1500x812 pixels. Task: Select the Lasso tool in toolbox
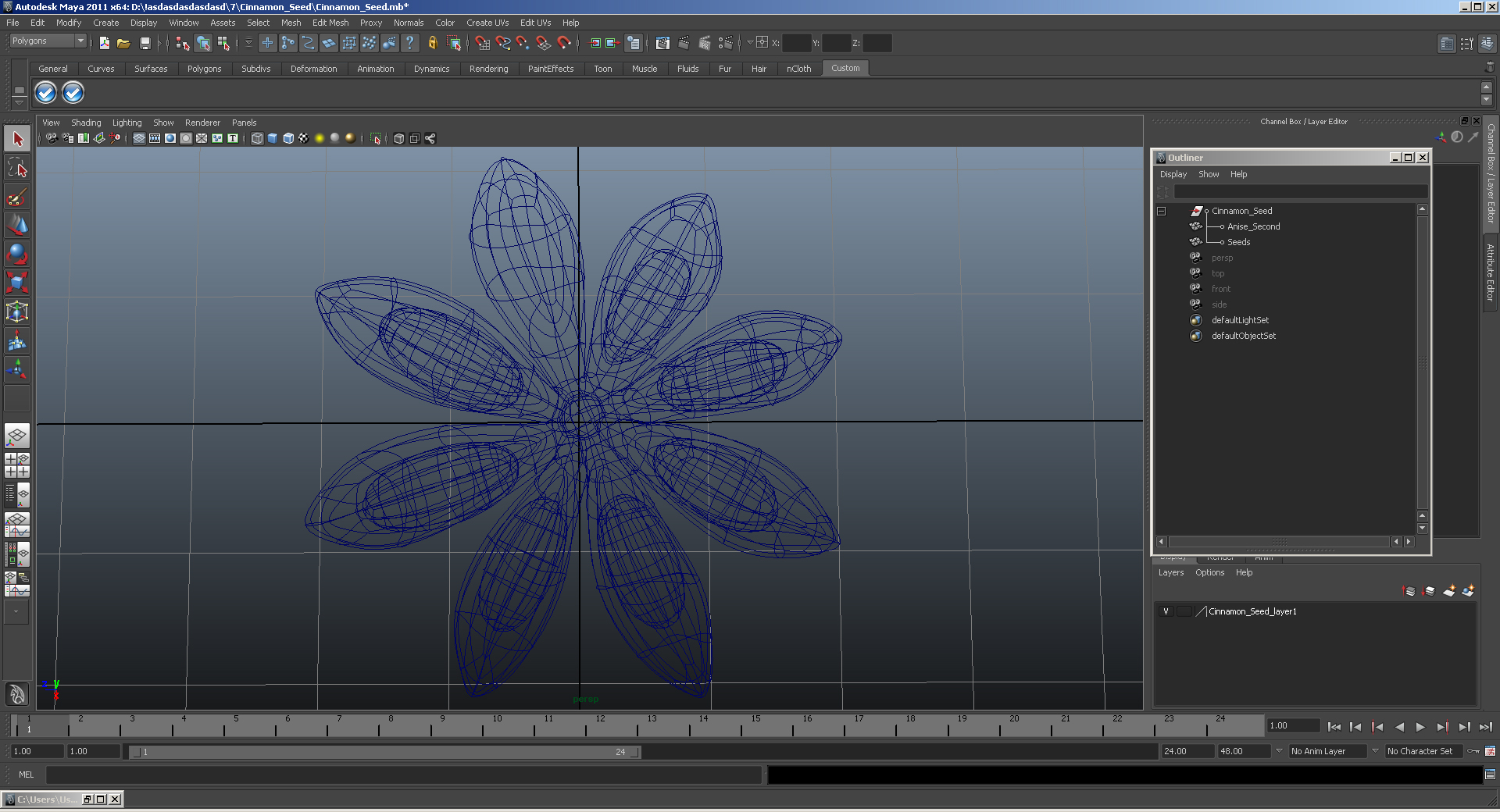coord(17,167)
